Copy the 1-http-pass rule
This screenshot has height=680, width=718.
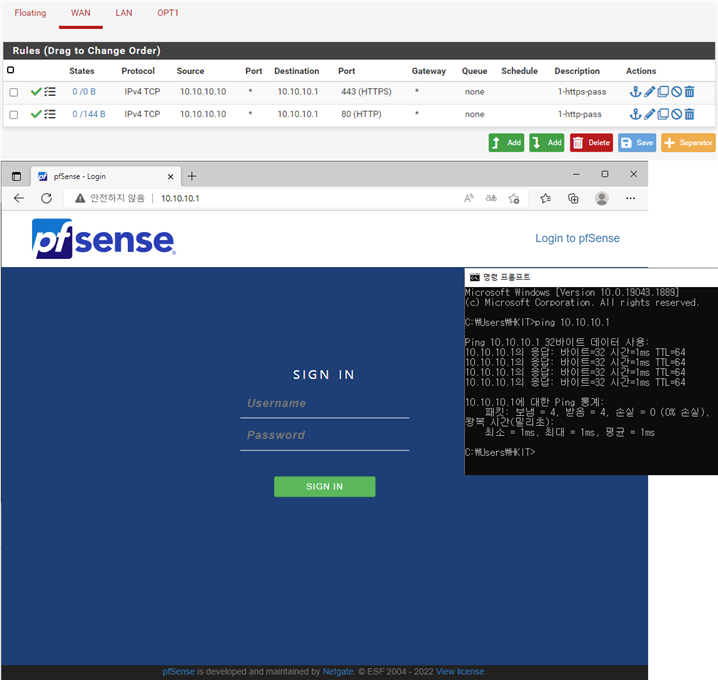[663, 114]
